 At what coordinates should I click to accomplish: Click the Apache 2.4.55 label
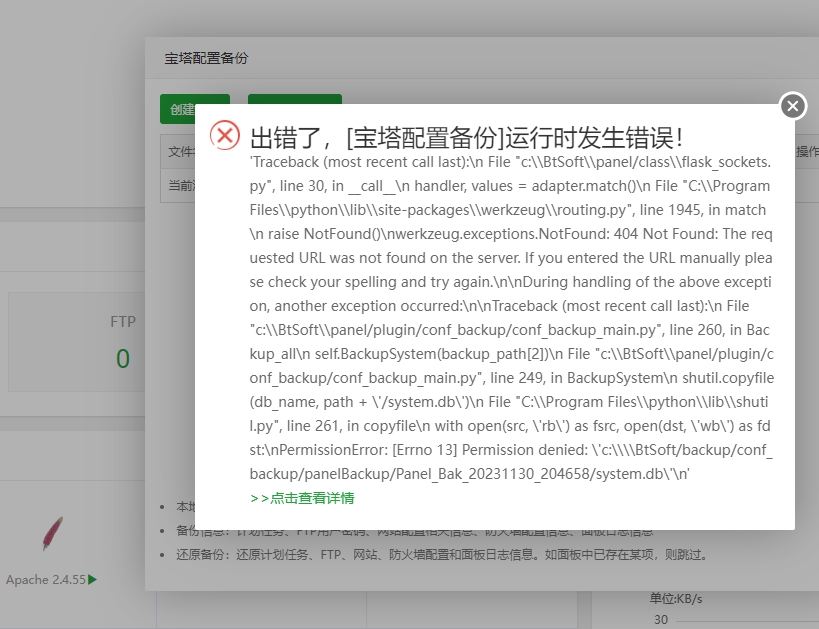[46, 579]
